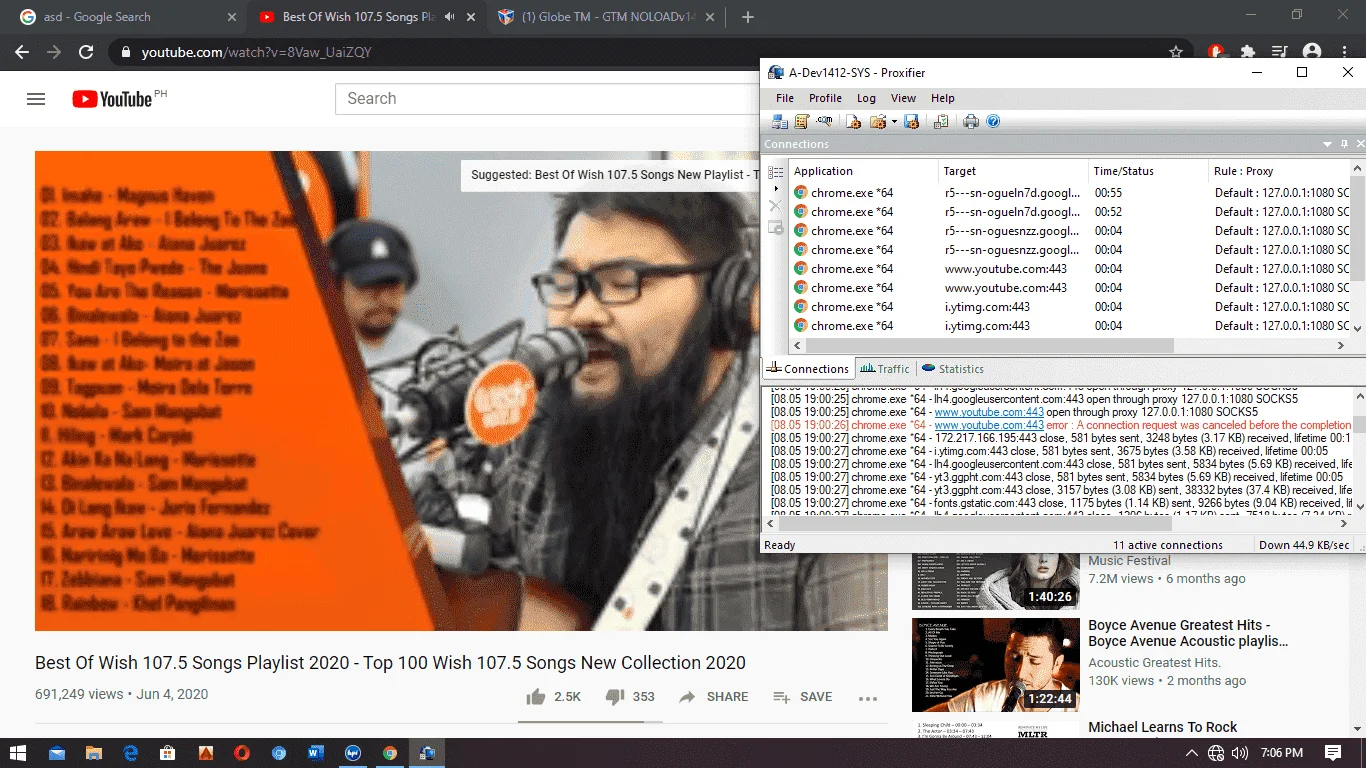
Task: Click the Chrome address bar URL
Action: tap(257, 52)
